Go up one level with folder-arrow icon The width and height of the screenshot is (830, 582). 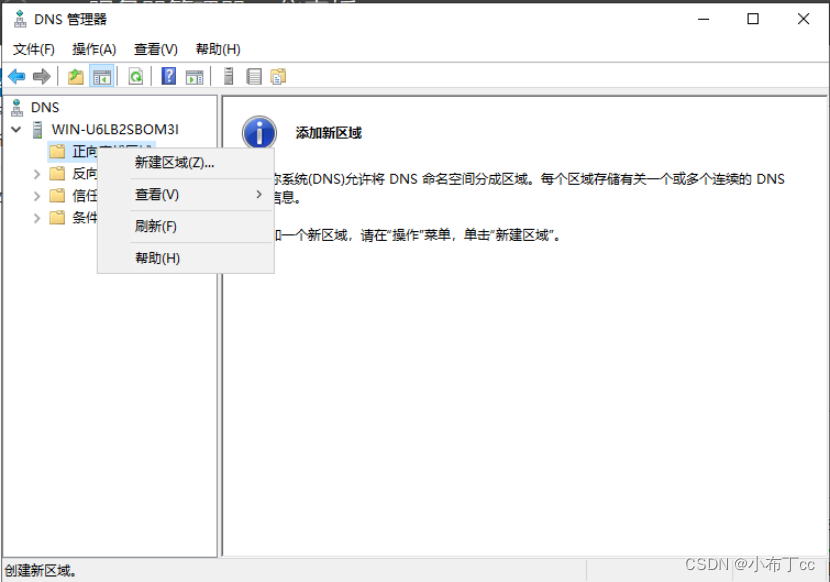click(76, 77)
